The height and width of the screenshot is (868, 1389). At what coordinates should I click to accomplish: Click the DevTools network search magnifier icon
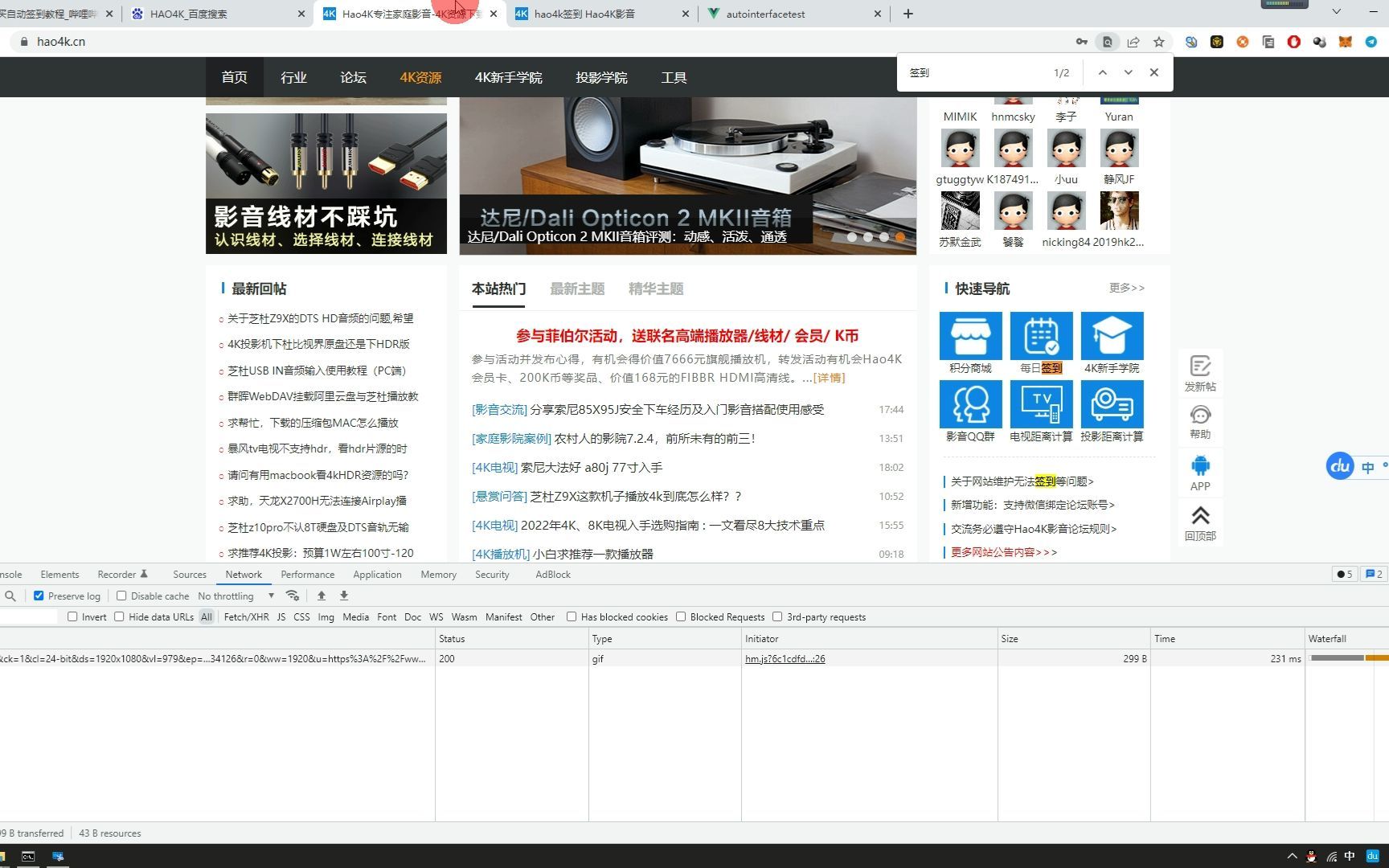click(10, 596)
